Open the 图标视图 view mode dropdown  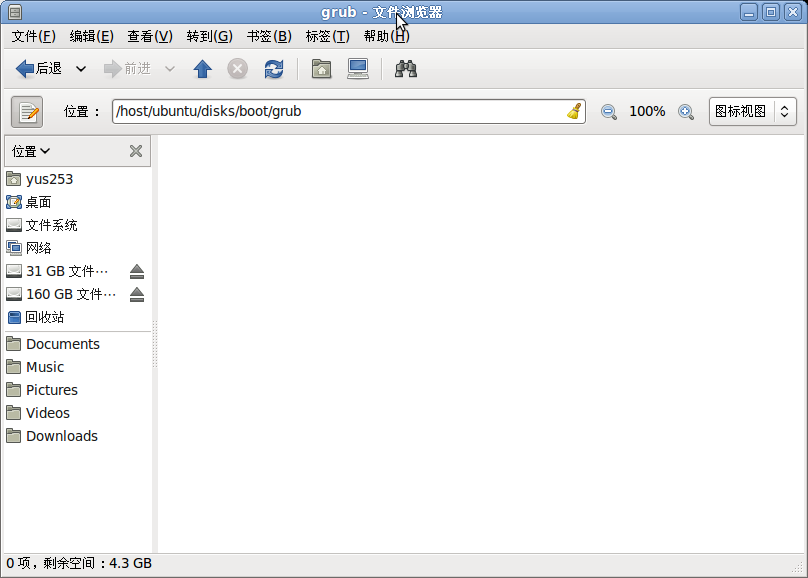(x=752, y=111)
